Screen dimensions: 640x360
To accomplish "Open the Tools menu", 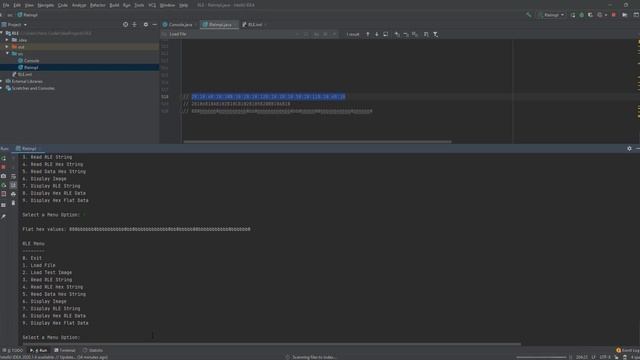I will pyautogui.click(x=139, y=5).
